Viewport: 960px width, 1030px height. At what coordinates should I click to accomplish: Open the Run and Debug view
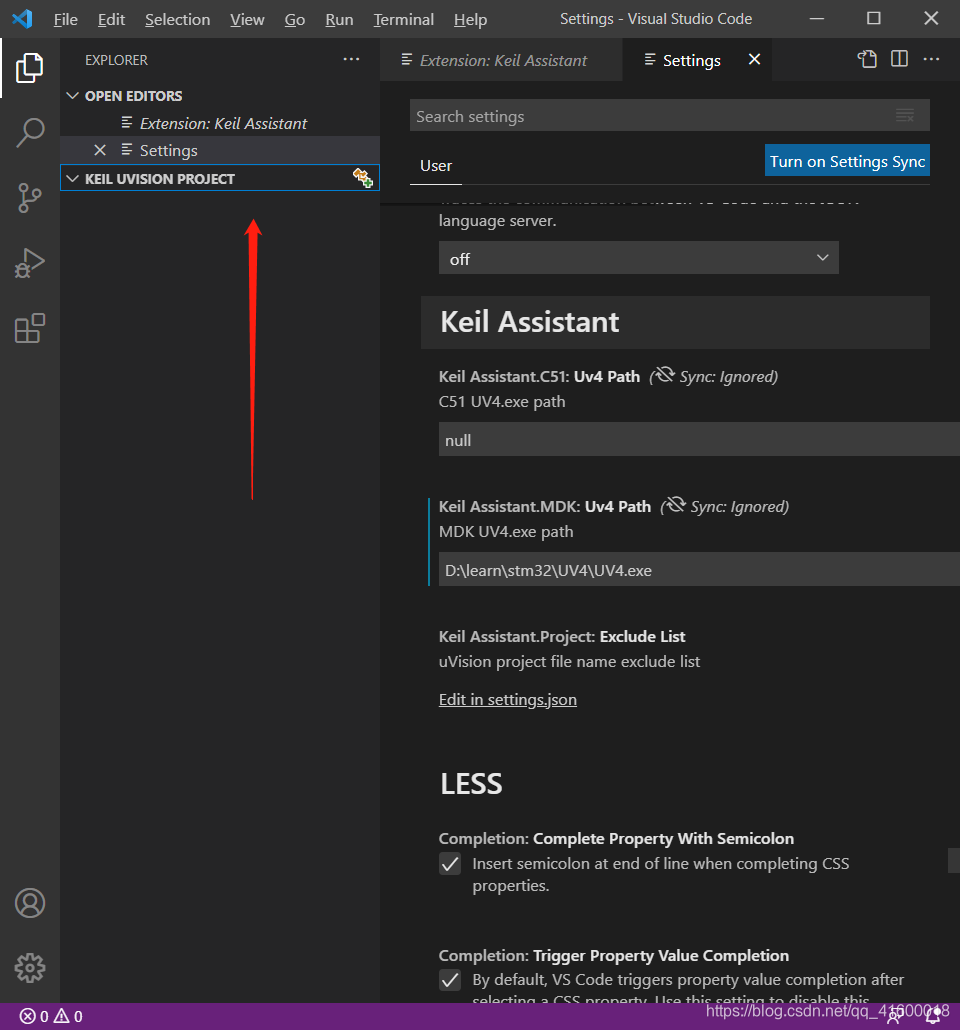pyautogui.click(x=30, y=263)
